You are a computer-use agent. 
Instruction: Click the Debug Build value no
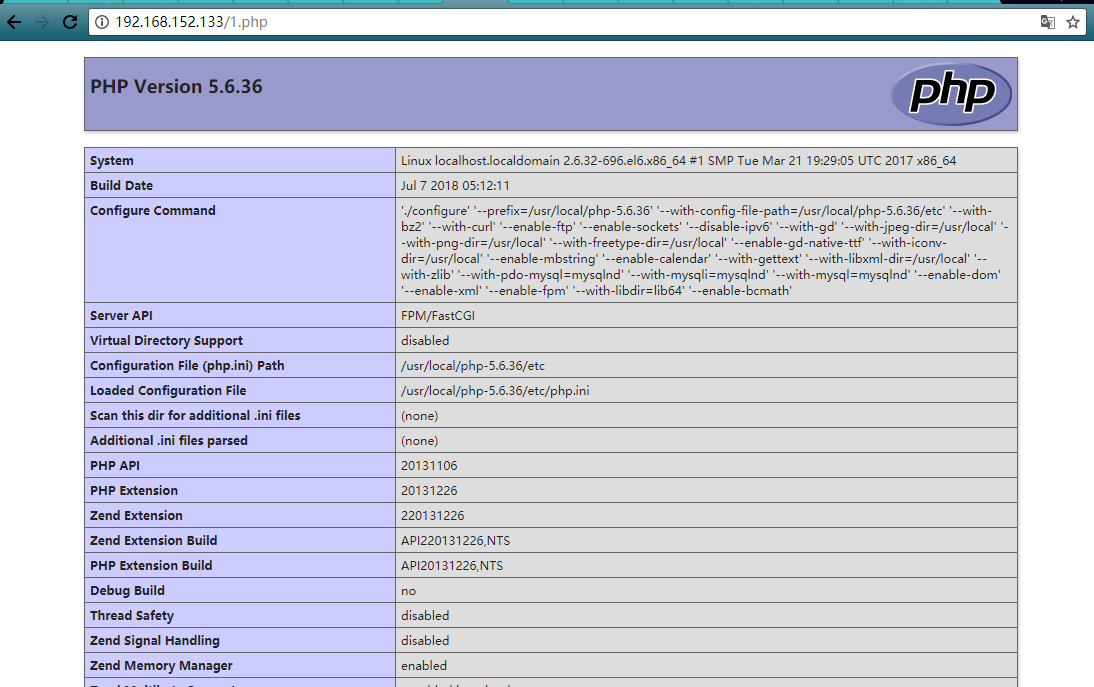[408, 591]
